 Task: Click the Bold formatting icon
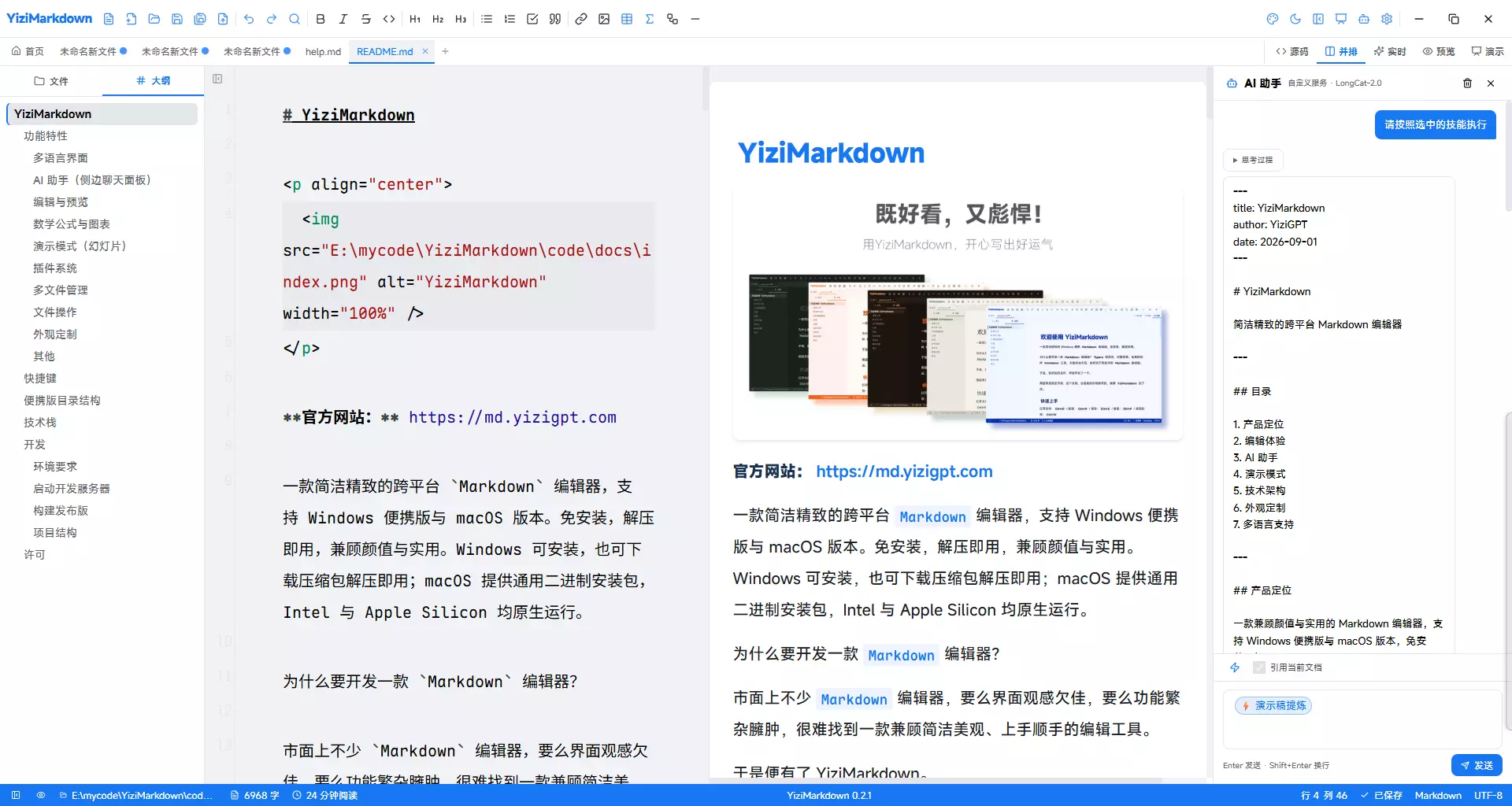click(321, 19)
